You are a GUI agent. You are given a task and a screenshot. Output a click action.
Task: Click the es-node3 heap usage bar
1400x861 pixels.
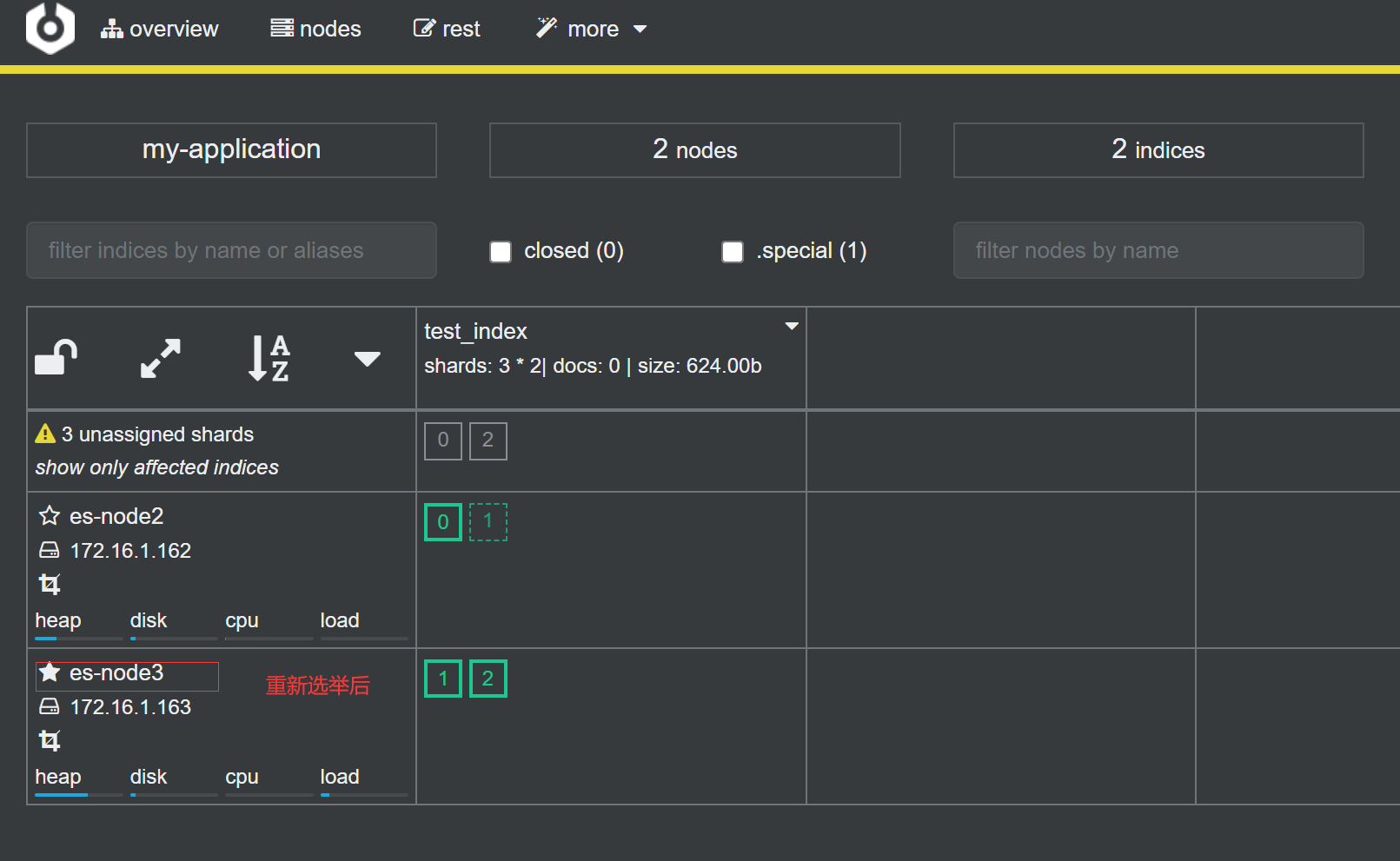coord(78,795)
